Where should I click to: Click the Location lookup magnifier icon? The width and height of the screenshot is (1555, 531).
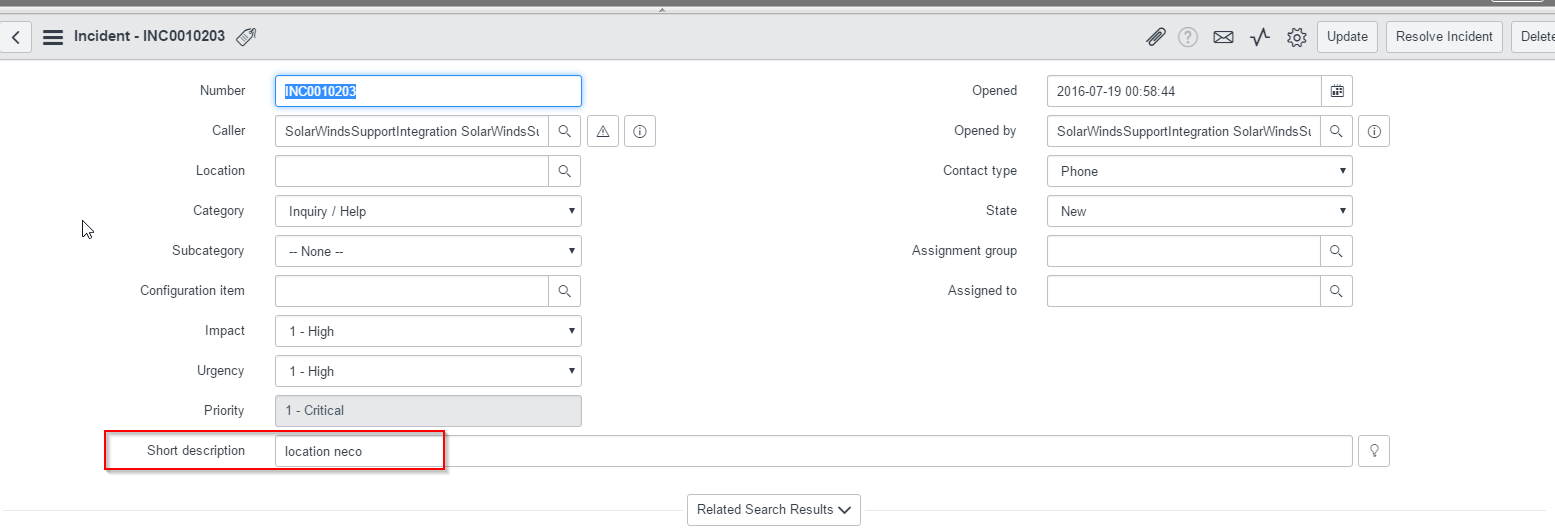(565, 171)
